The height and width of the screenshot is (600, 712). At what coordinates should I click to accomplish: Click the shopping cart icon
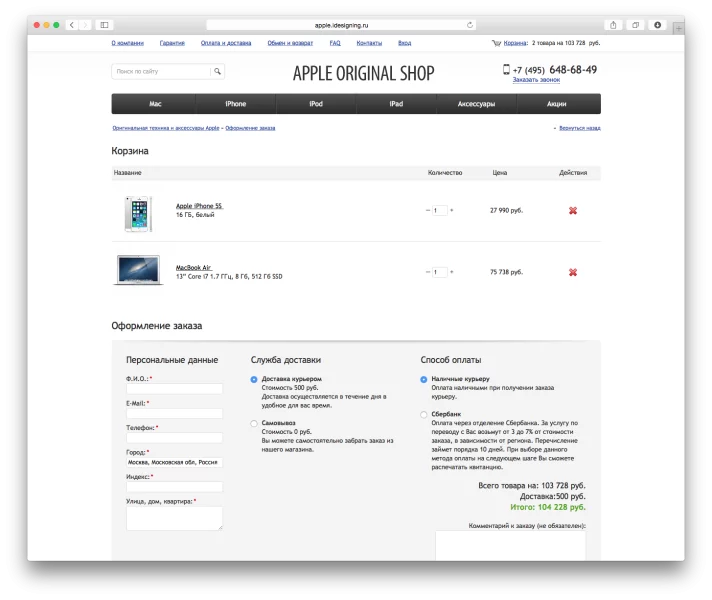click(496, 43)
